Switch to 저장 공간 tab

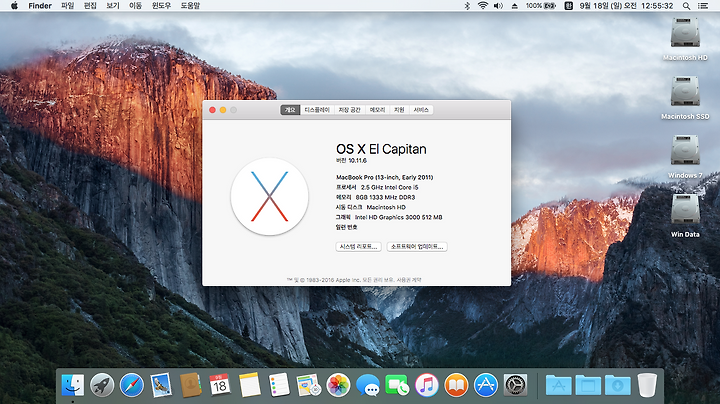[x=349, y=110]
